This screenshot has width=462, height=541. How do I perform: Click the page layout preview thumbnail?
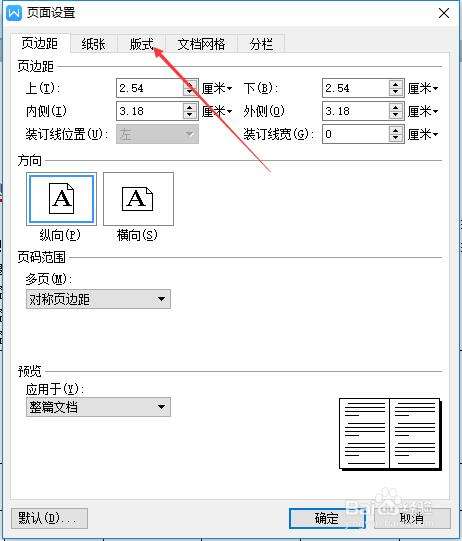point(390,434)
